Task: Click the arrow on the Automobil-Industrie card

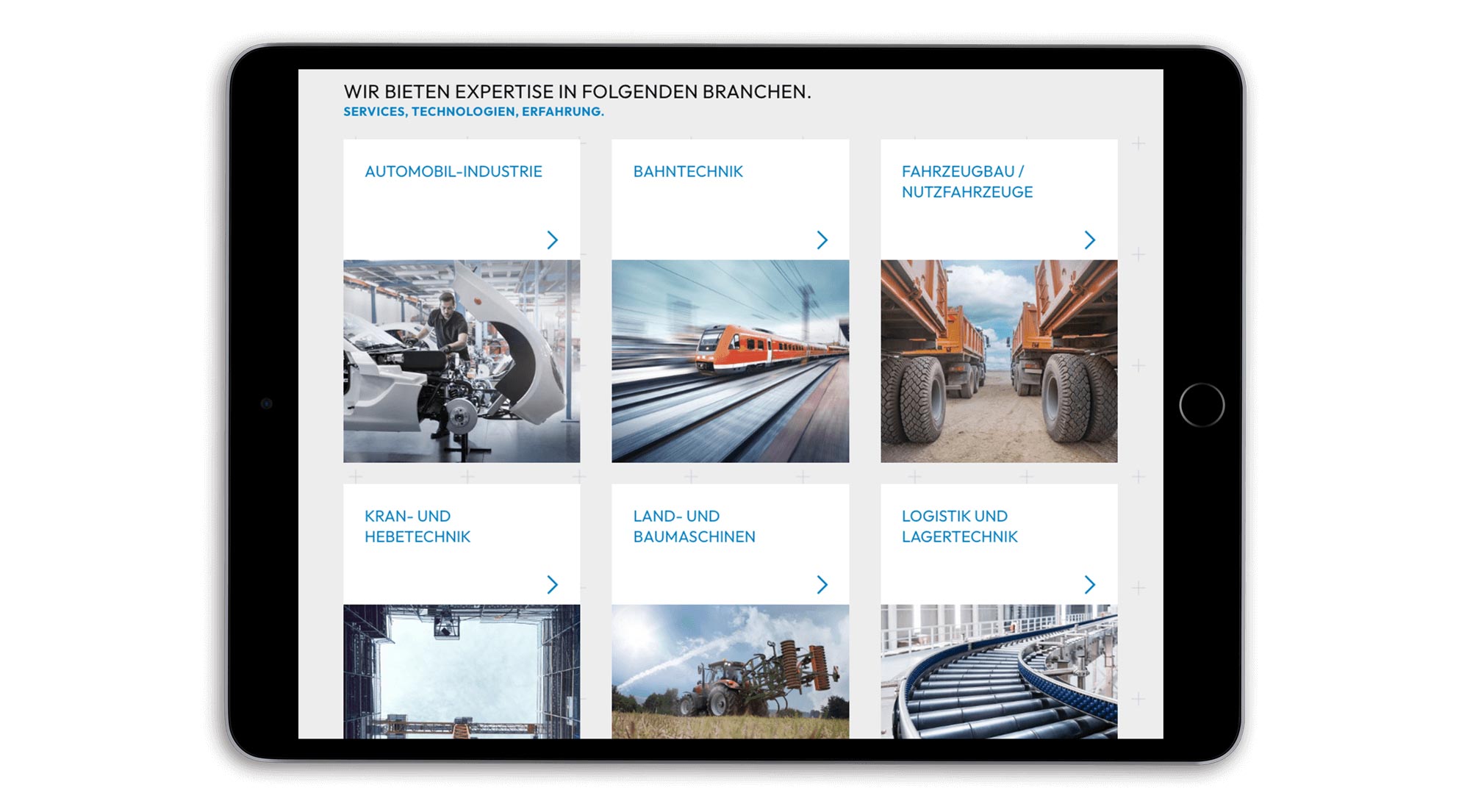Action: [x=553, y=240]
